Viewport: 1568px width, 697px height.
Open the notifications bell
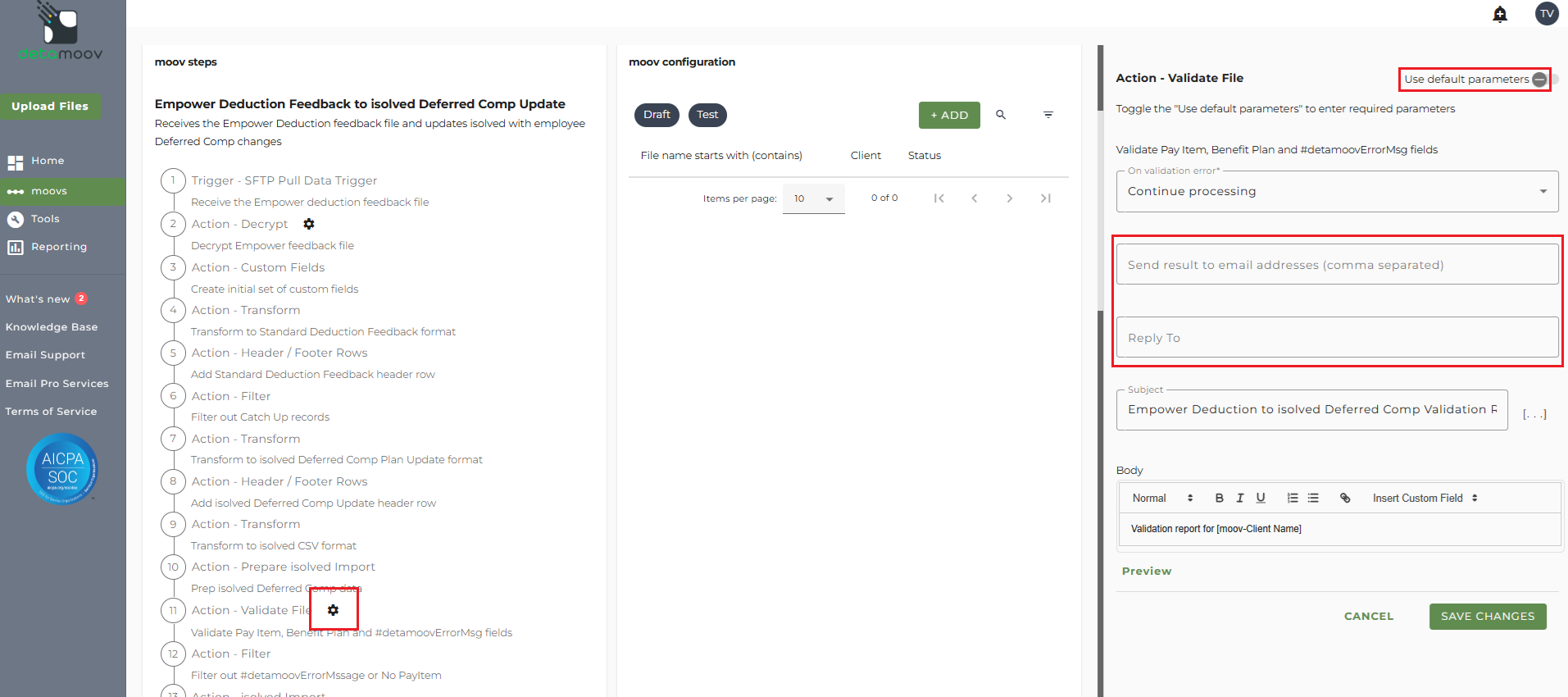pos(1500,14)
